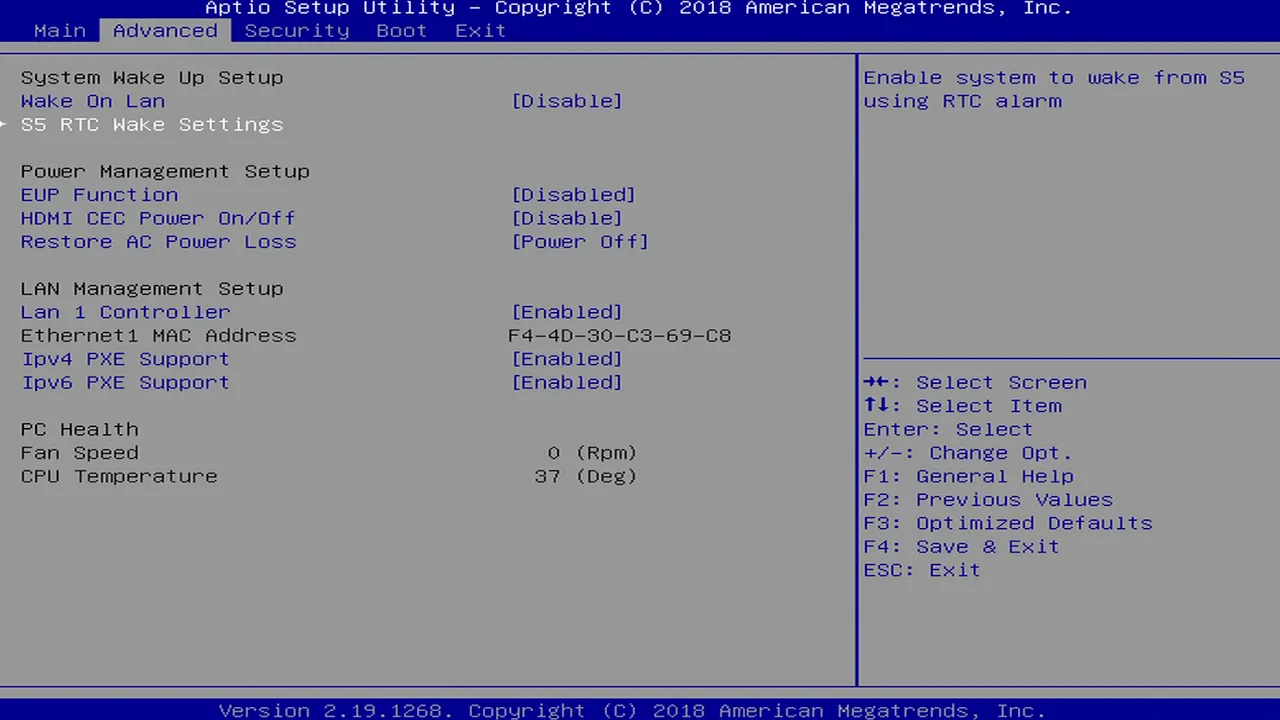Click the Ethernet1 MAC Address label

tap(158, 336)
